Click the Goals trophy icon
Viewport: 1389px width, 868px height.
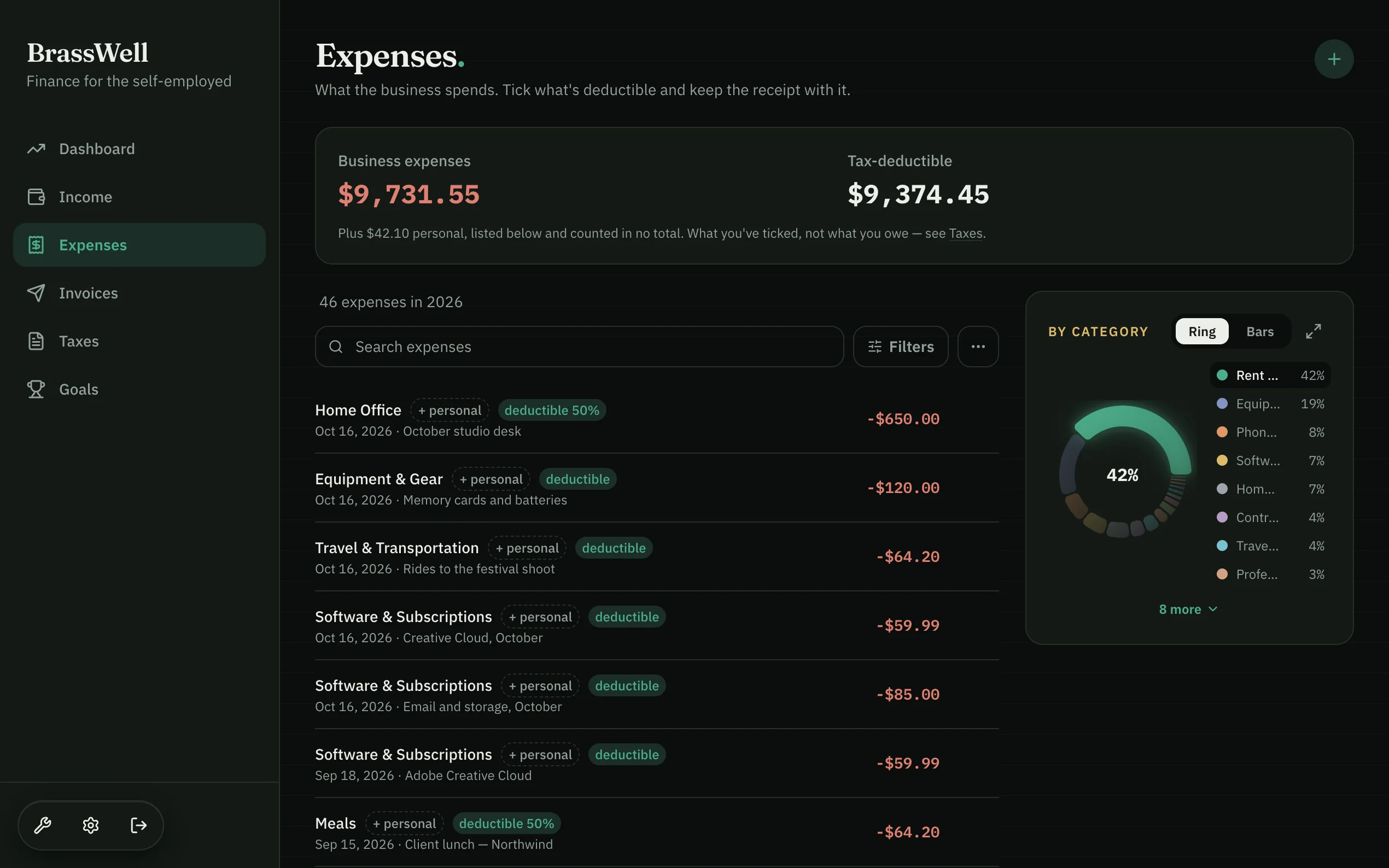[36, 389]
